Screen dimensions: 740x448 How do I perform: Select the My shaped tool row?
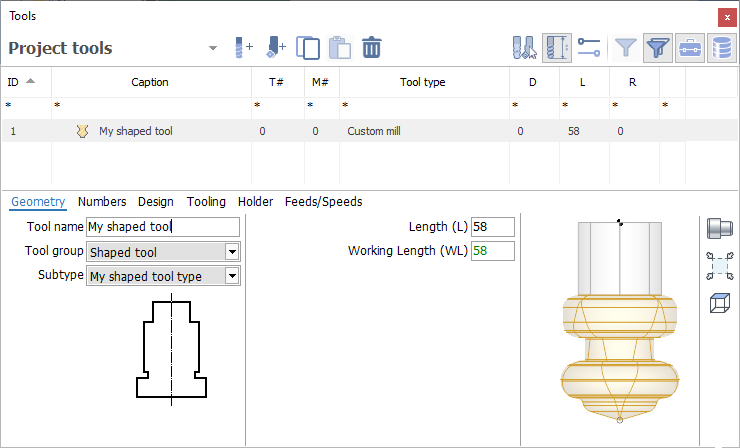pyautogui.click(x=135, y=131)
